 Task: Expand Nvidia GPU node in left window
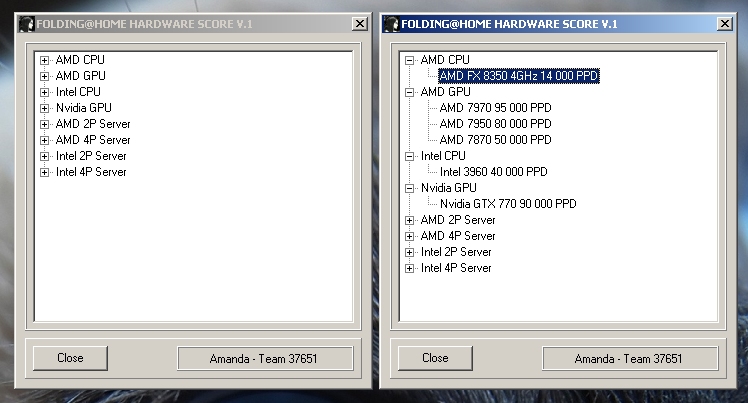click(44, 108)
